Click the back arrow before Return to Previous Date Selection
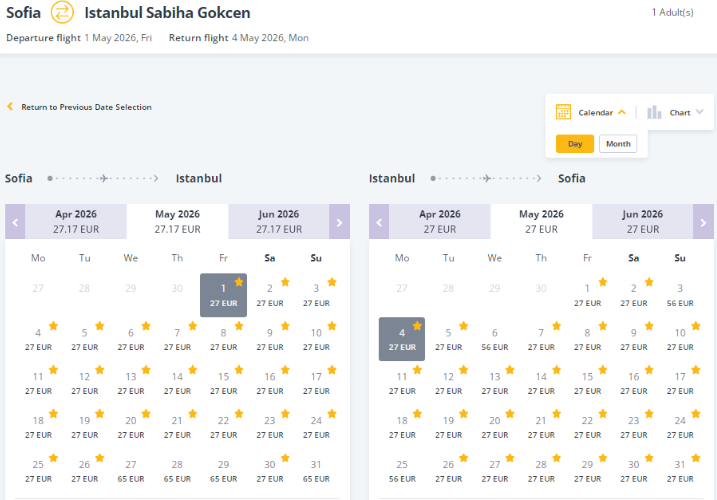Screen dimensions: 717x500 (x=10, y=107)
